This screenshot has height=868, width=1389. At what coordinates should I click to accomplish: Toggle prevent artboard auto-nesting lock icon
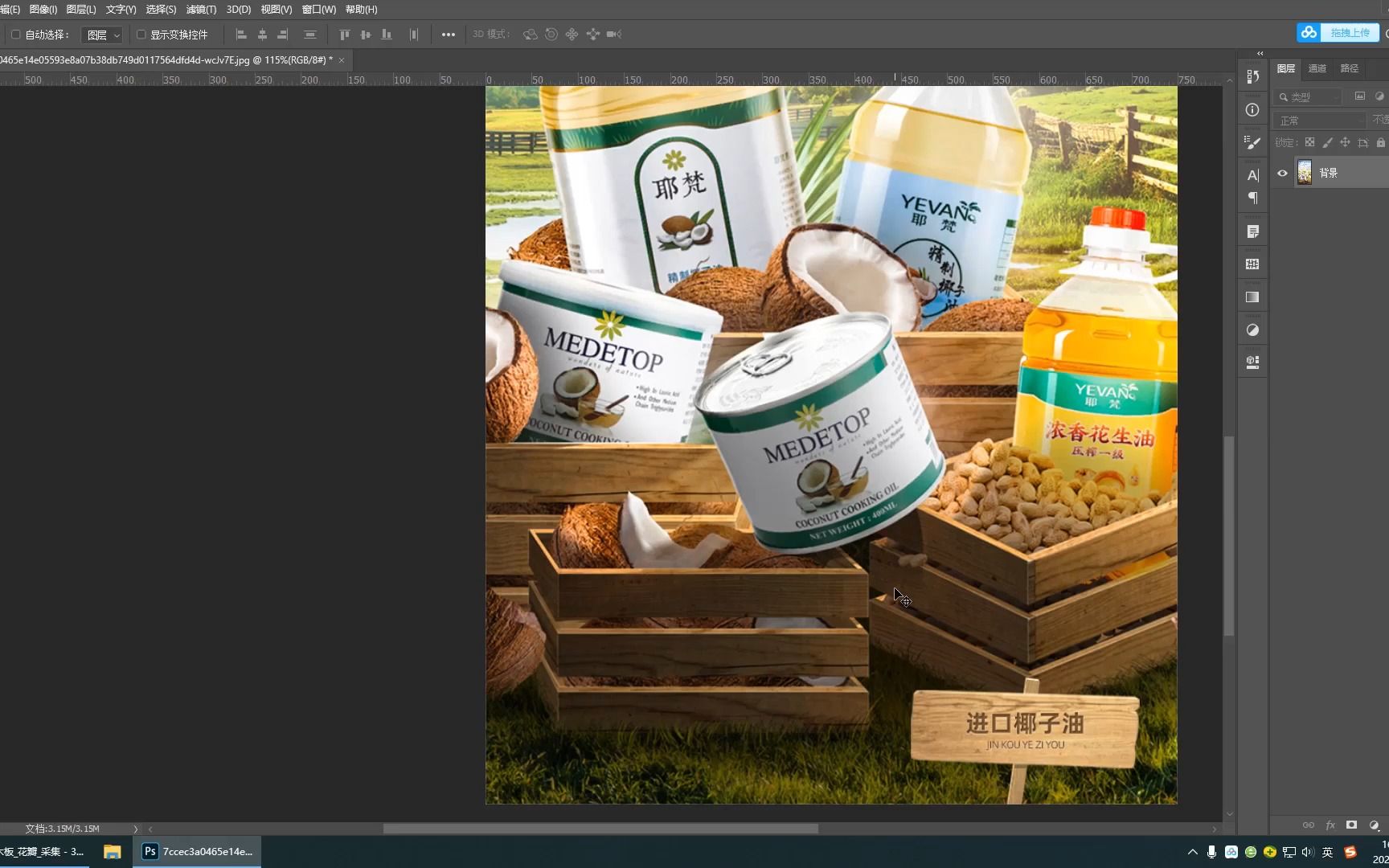tap(1362, 142)
